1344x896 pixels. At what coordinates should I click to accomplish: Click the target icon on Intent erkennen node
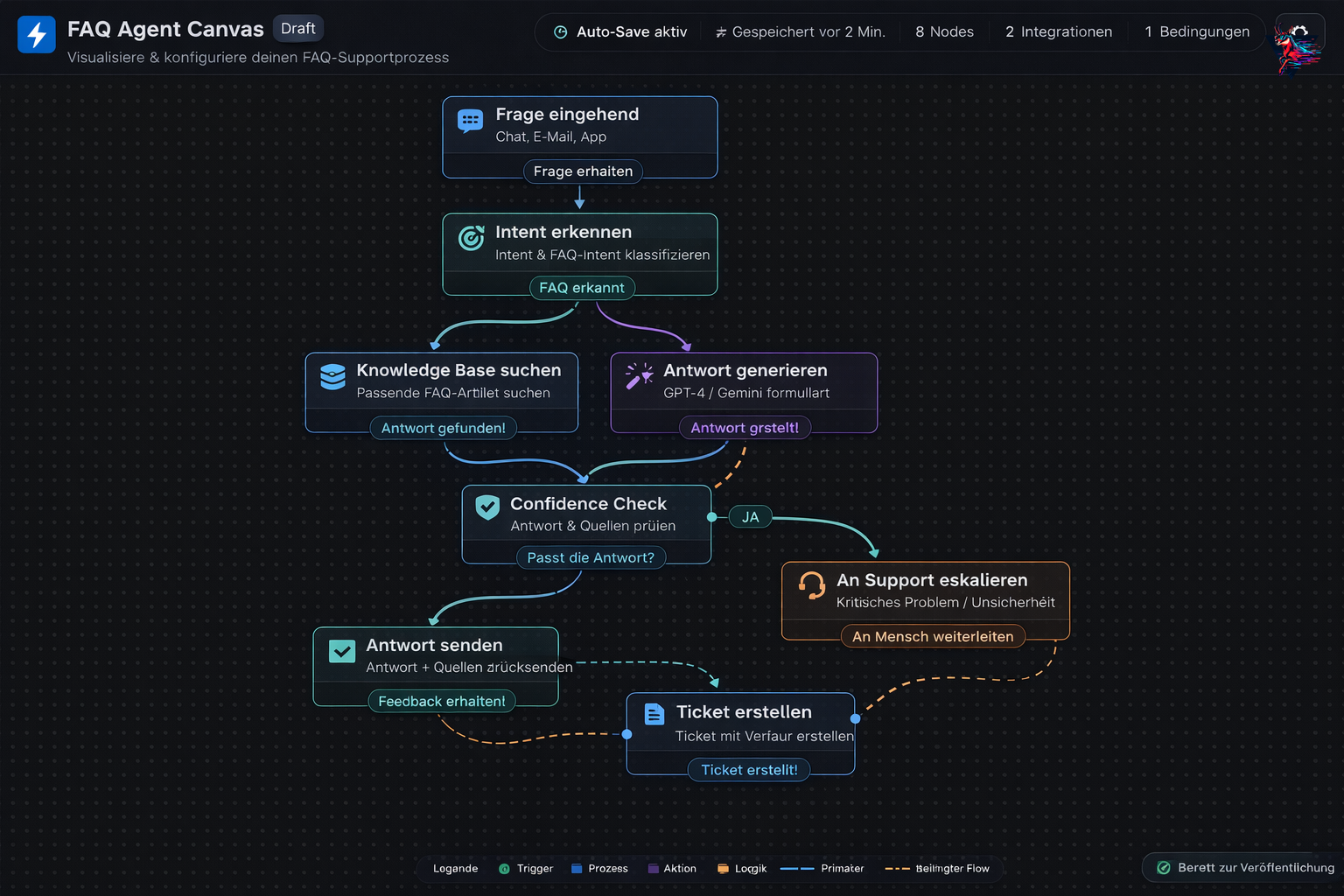pos(471,238)
